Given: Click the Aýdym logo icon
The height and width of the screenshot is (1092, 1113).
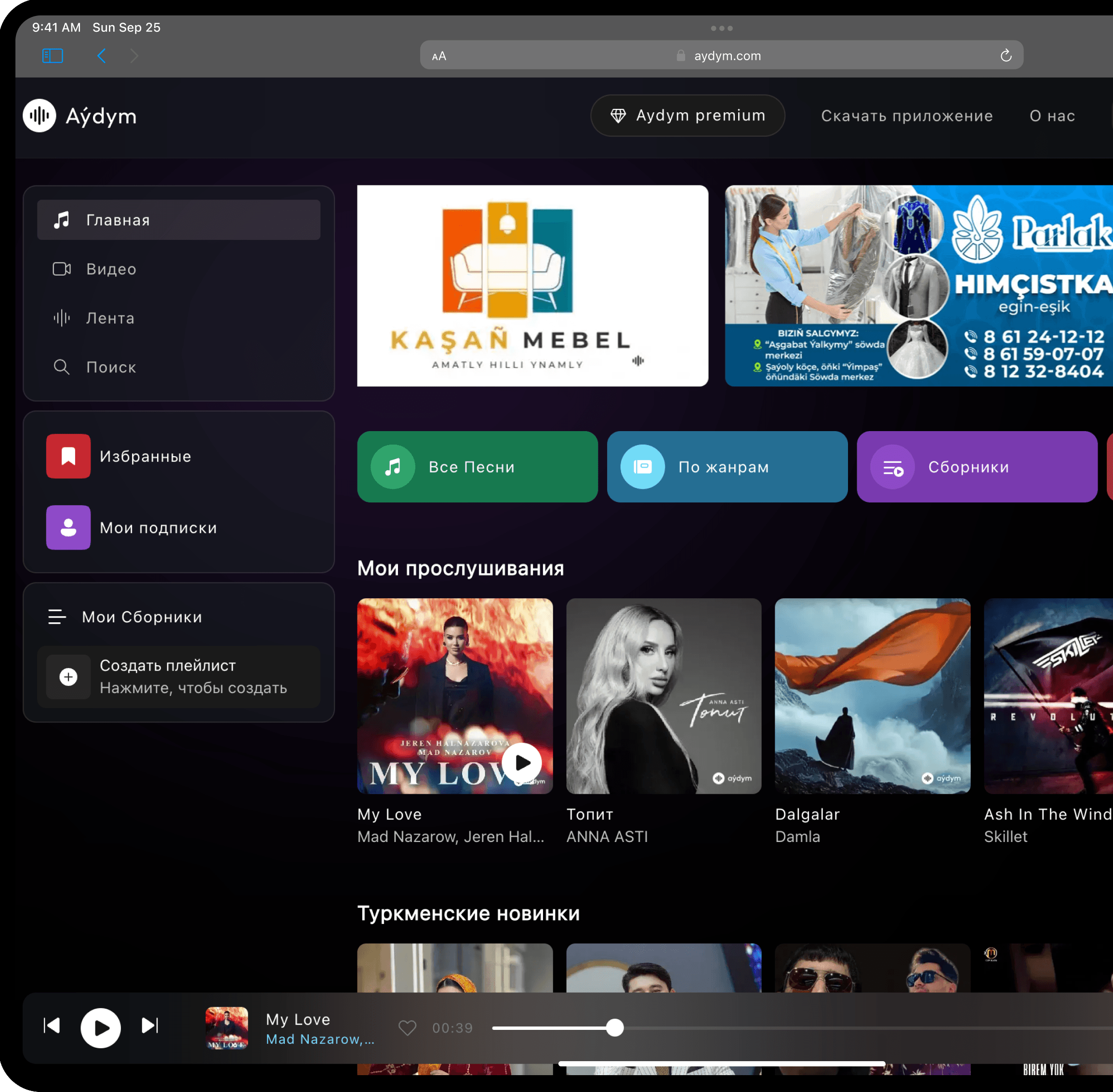Looking at the screenshot, I should point(40,116).
